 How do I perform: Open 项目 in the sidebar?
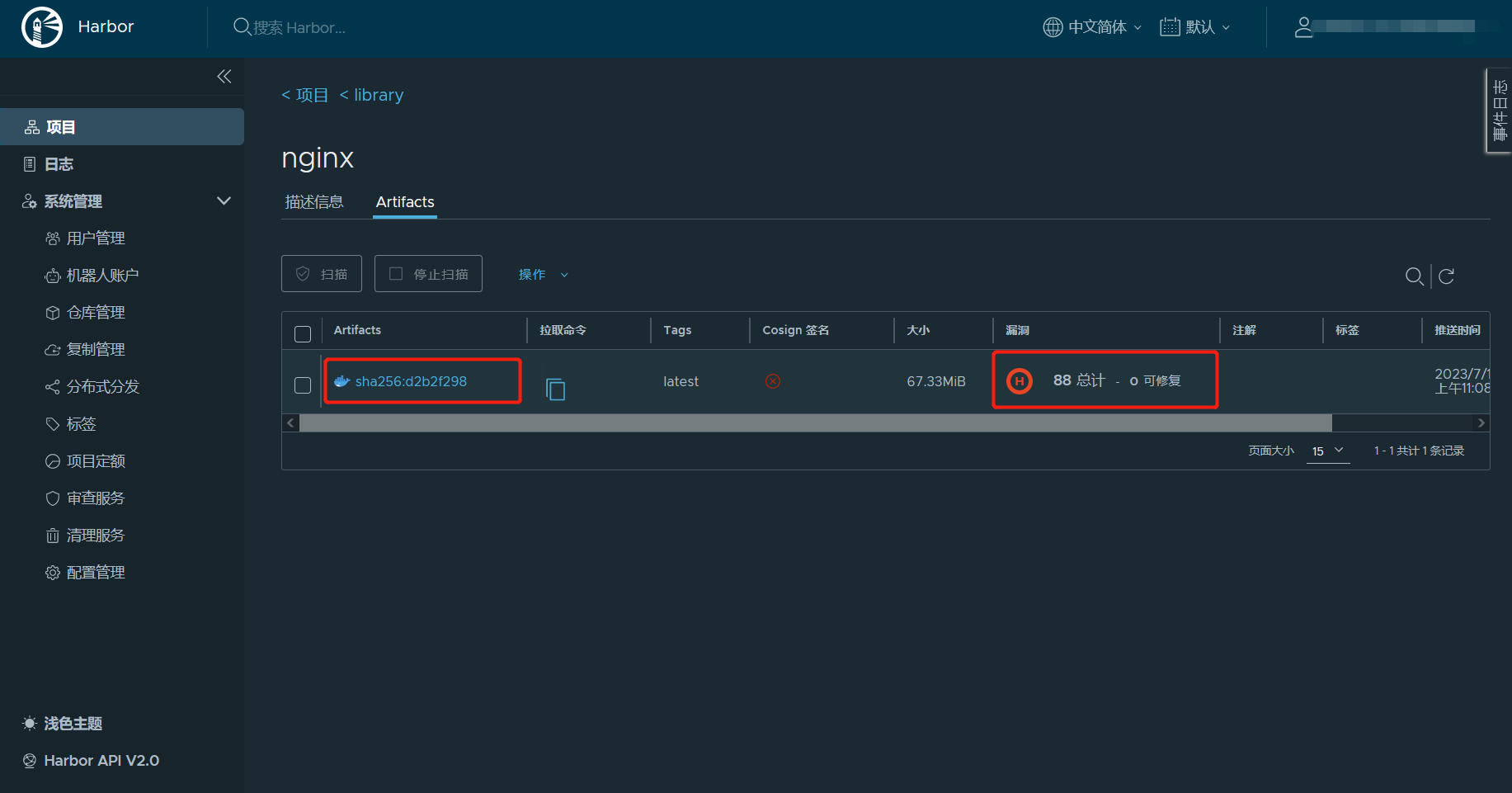click(122, 127)
